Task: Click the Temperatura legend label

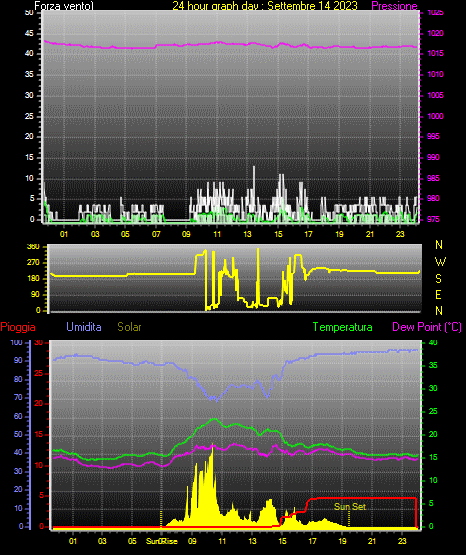Action: pyautogui.click(x=342, y=327)
